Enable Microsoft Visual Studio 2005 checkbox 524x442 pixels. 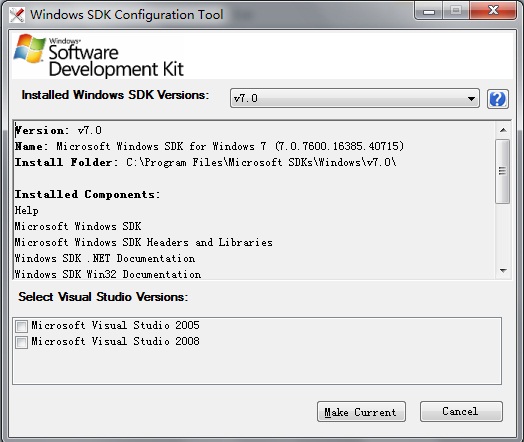21,326
